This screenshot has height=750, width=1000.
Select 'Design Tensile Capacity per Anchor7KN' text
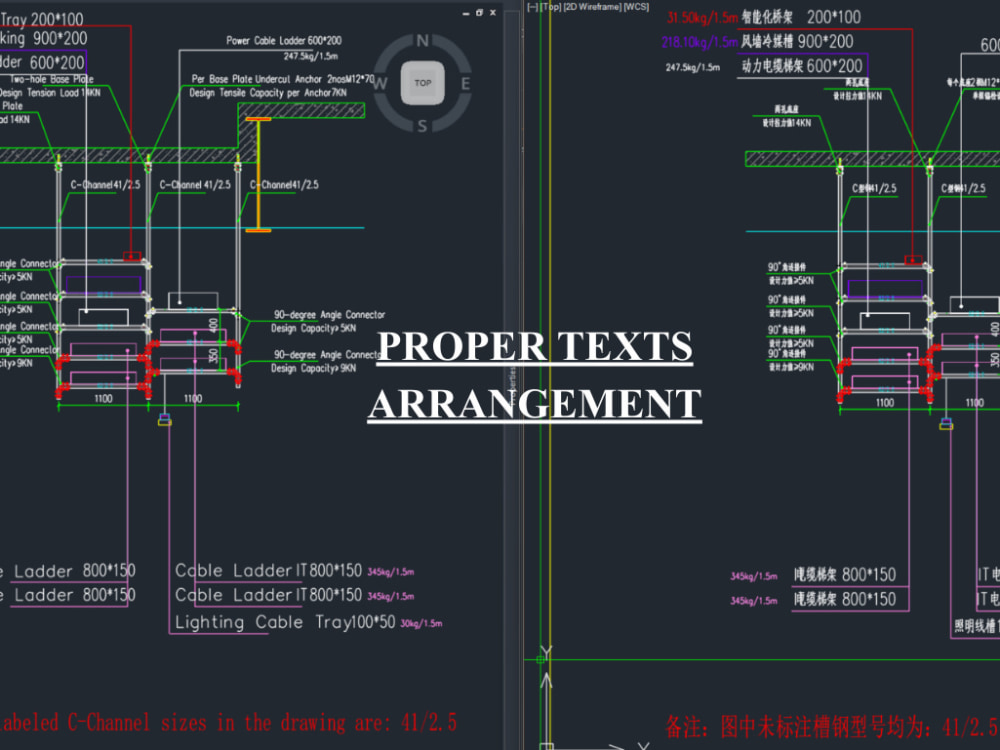coord(268,93)
